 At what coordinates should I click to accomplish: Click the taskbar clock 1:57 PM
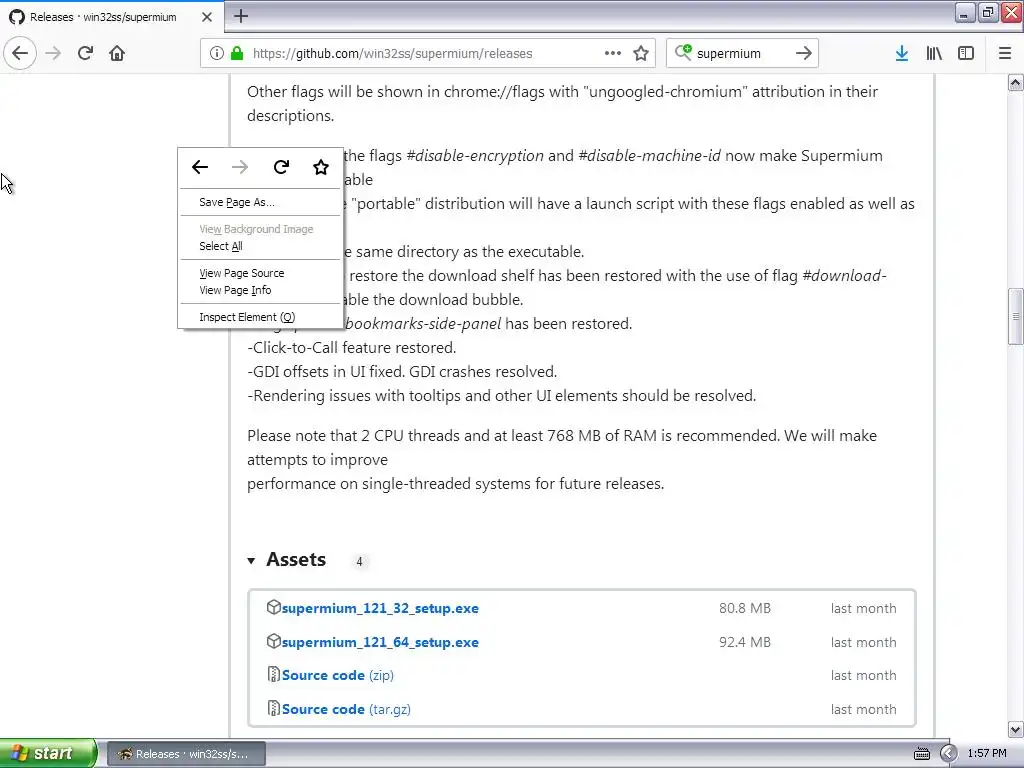pyautogui.click(x=987, y=754)
